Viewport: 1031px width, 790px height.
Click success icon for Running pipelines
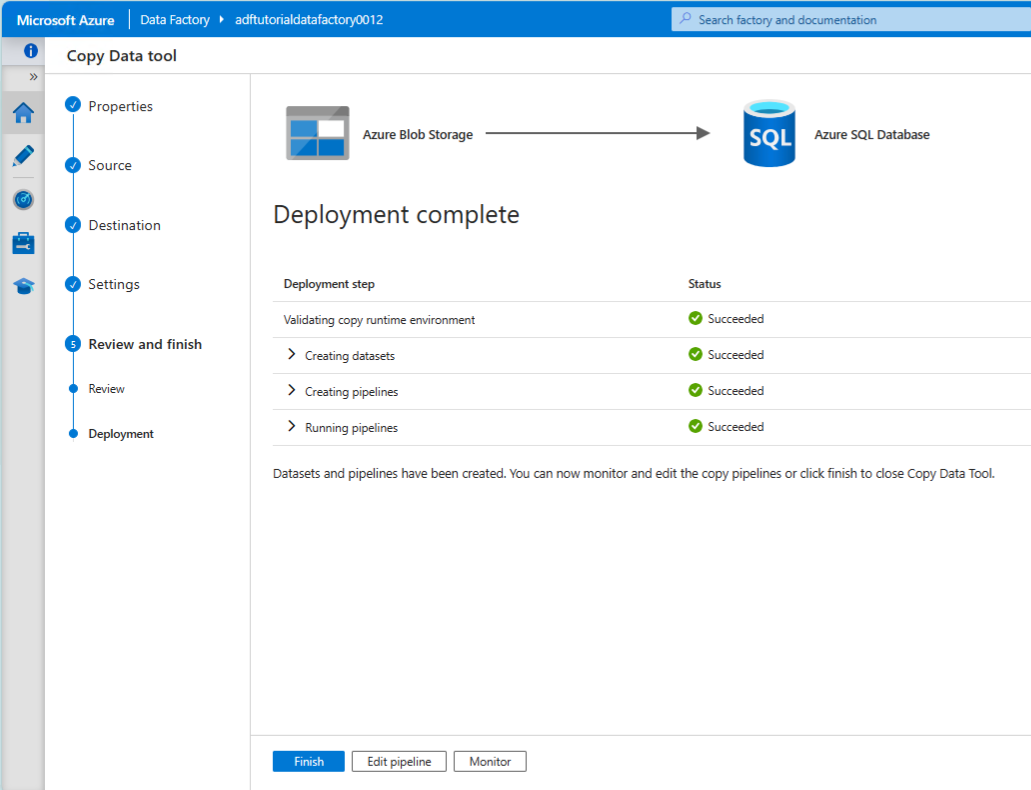click(x=695, y=426)
